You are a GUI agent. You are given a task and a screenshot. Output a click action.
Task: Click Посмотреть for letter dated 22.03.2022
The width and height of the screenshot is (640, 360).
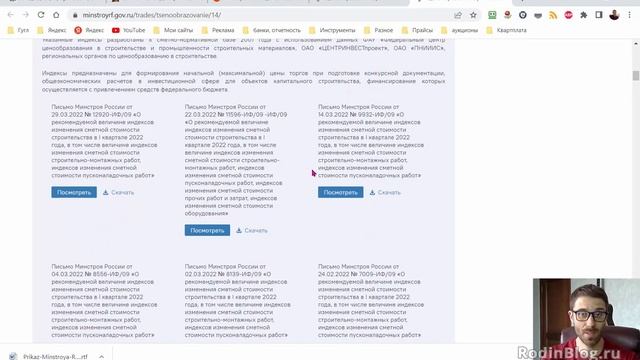point(207,230)
